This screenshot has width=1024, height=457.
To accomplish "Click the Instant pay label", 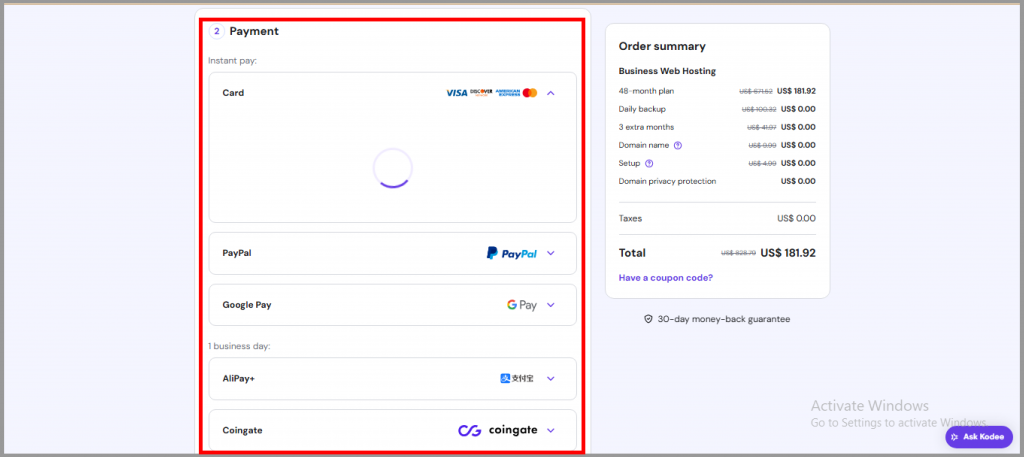I will (232, 61).
